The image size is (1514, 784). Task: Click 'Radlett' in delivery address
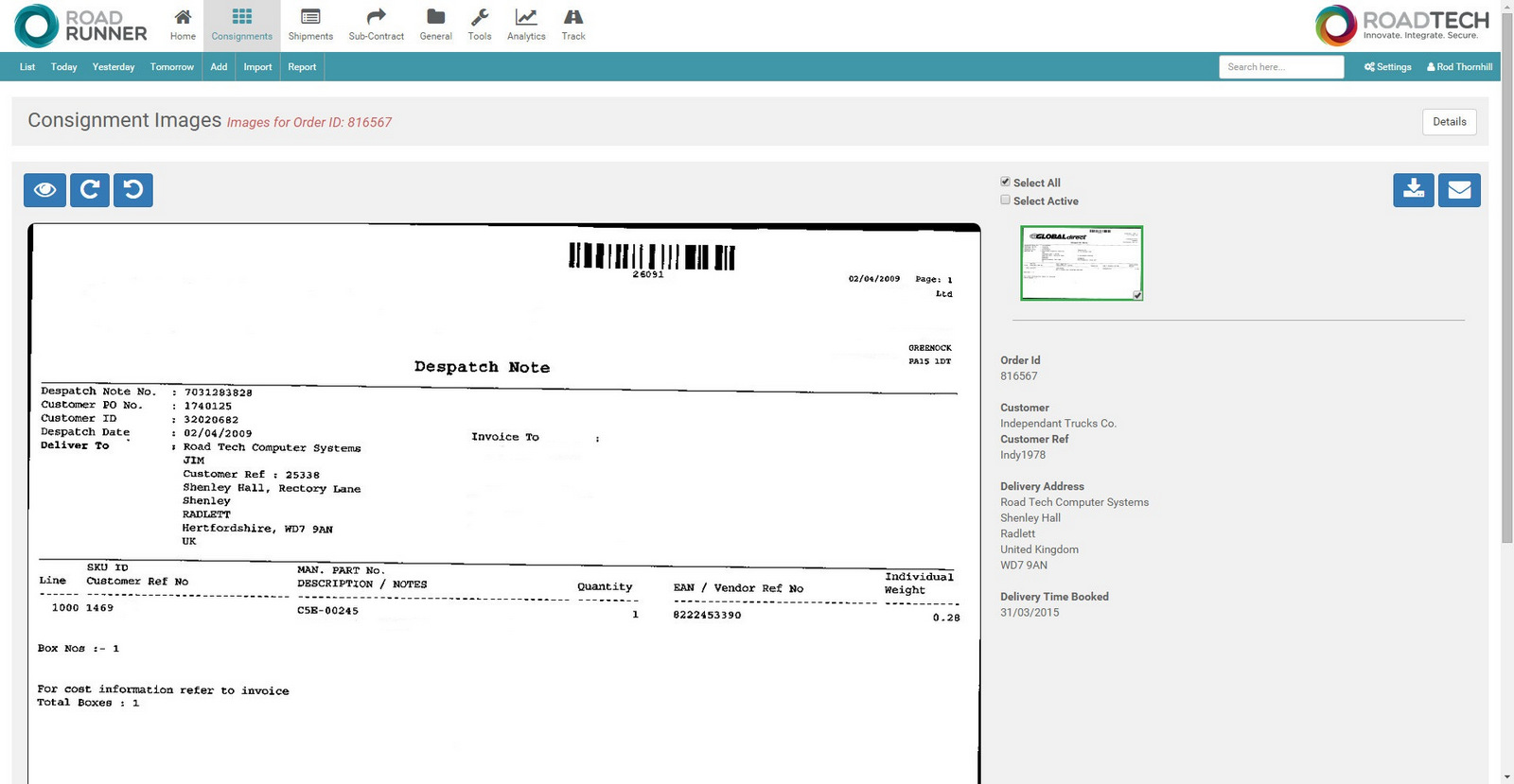(1017, 534)
